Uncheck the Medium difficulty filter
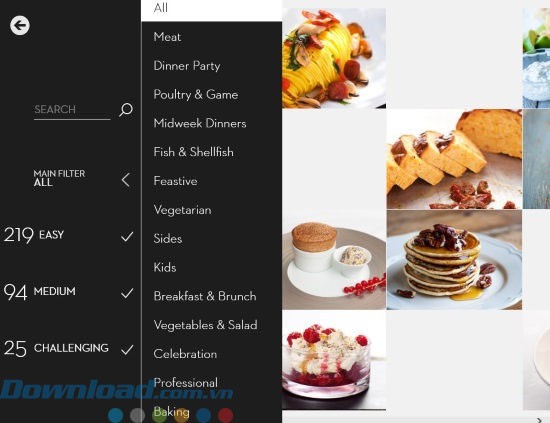The image size is (550, 423). 127,293
